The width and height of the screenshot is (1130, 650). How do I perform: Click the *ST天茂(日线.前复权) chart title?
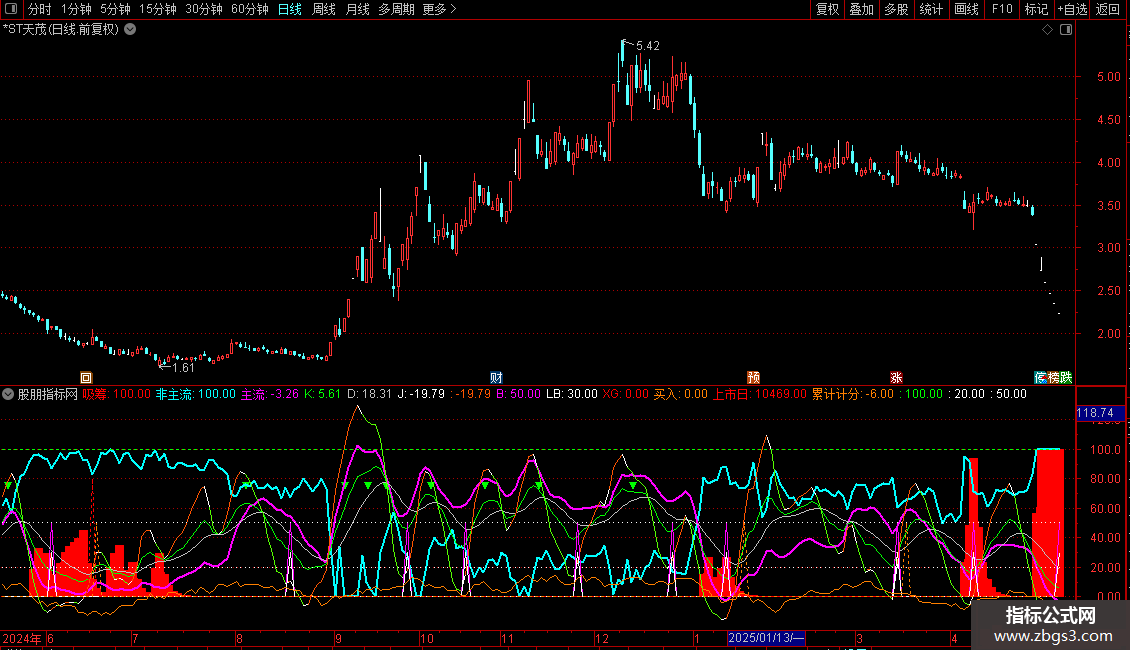pyautogui.click(x=61, y=30)
